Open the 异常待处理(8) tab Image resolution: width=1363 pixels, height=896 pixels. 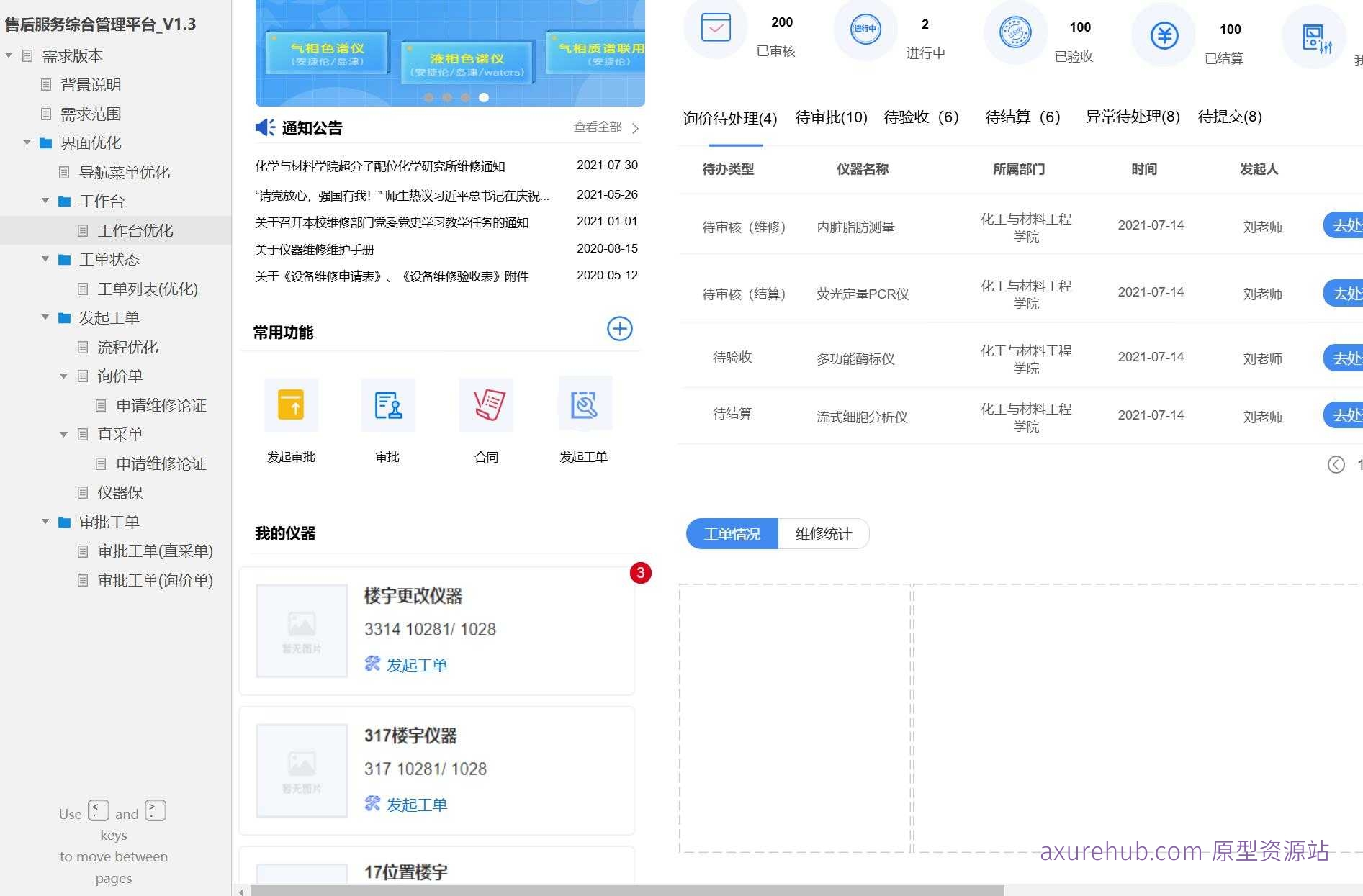point(1132,117)
